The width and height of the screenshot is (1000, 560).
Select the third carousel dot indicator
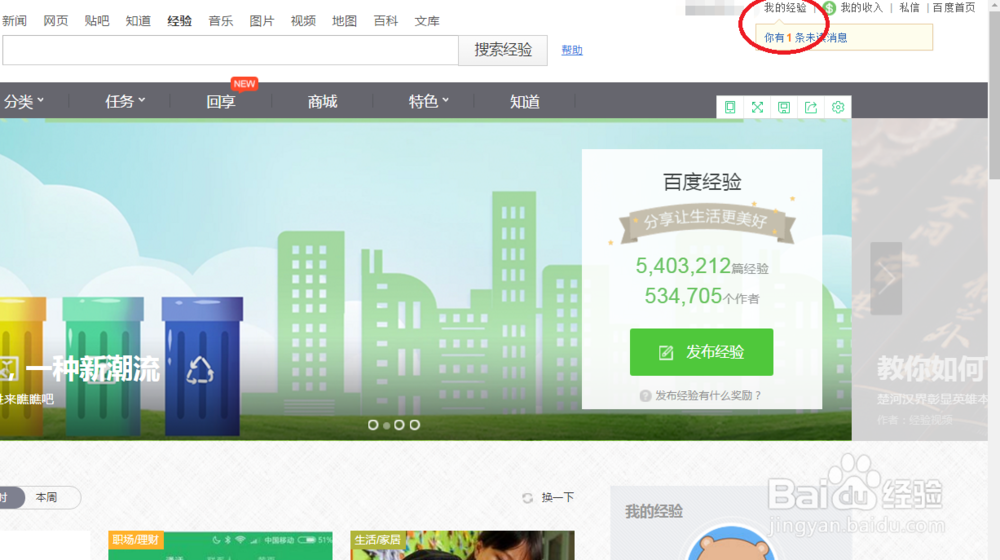tap(399, 425)
